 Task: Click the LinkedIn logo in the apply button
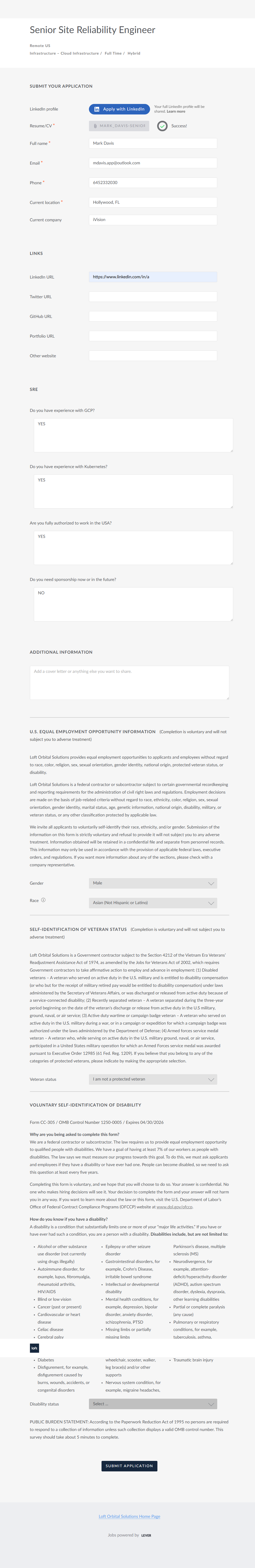(97, 109)
